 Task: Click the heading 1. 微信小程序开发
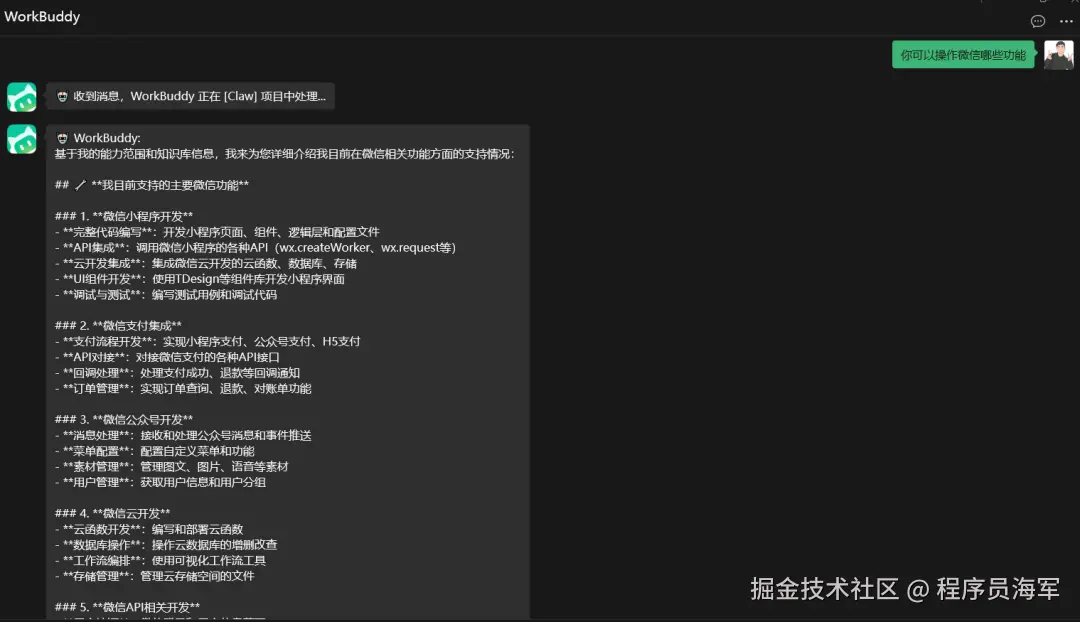pos(124,216)
